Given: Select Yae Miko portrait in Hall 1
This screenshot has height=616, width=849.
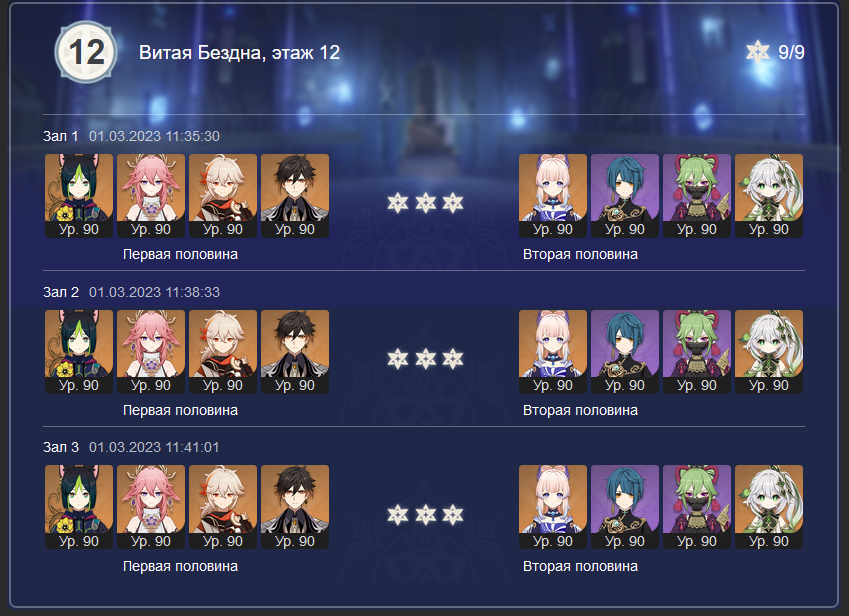Looking at the screenshot, I should (x=151, y=195).
